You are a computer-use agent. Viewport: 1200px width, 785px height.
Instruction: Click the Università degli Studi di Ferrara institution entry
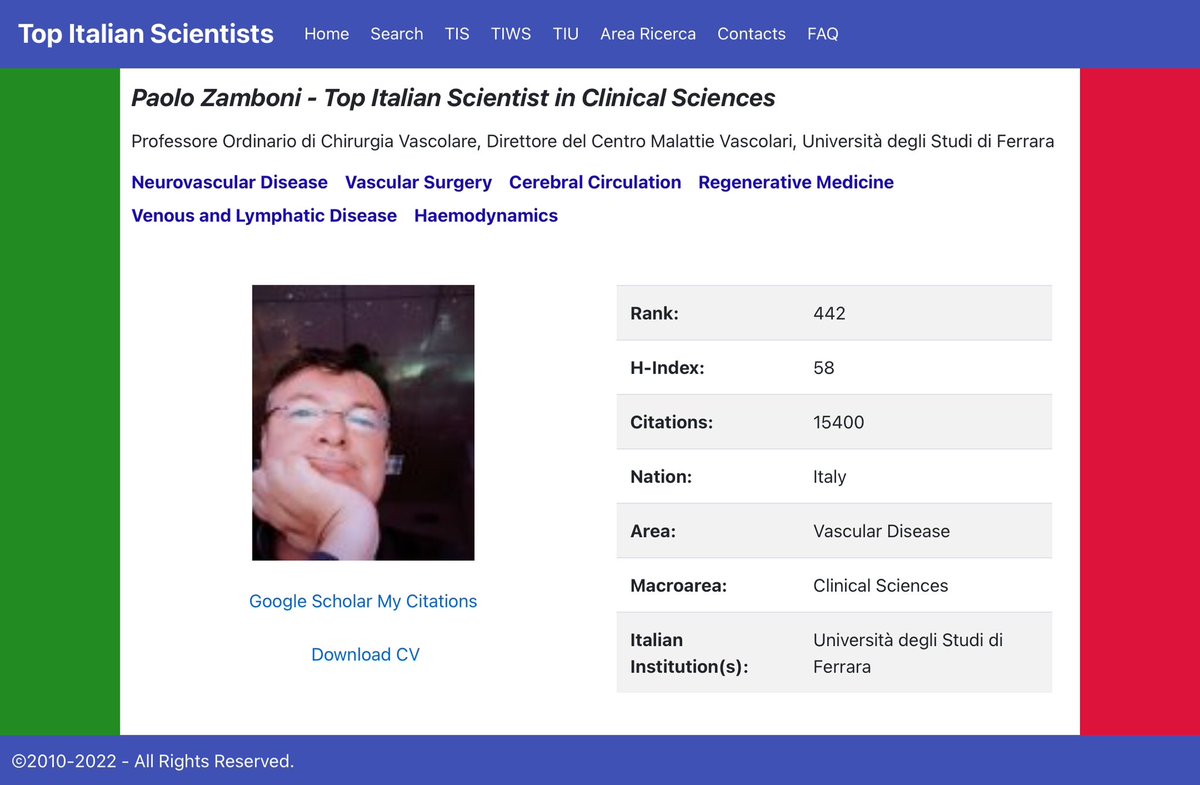[907, 653]
